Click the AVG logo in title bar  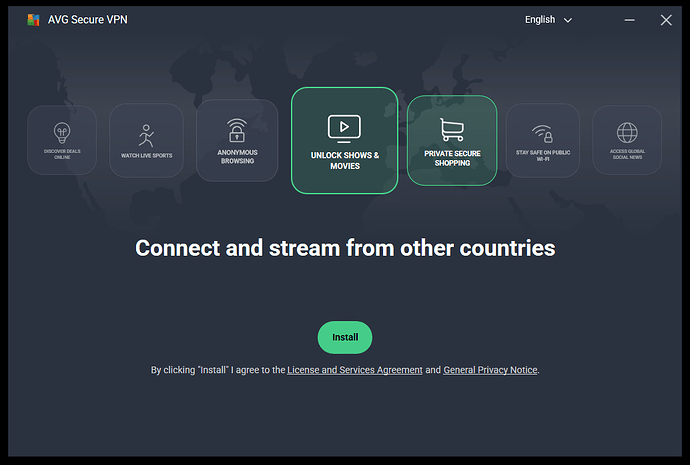pos(33,20)
